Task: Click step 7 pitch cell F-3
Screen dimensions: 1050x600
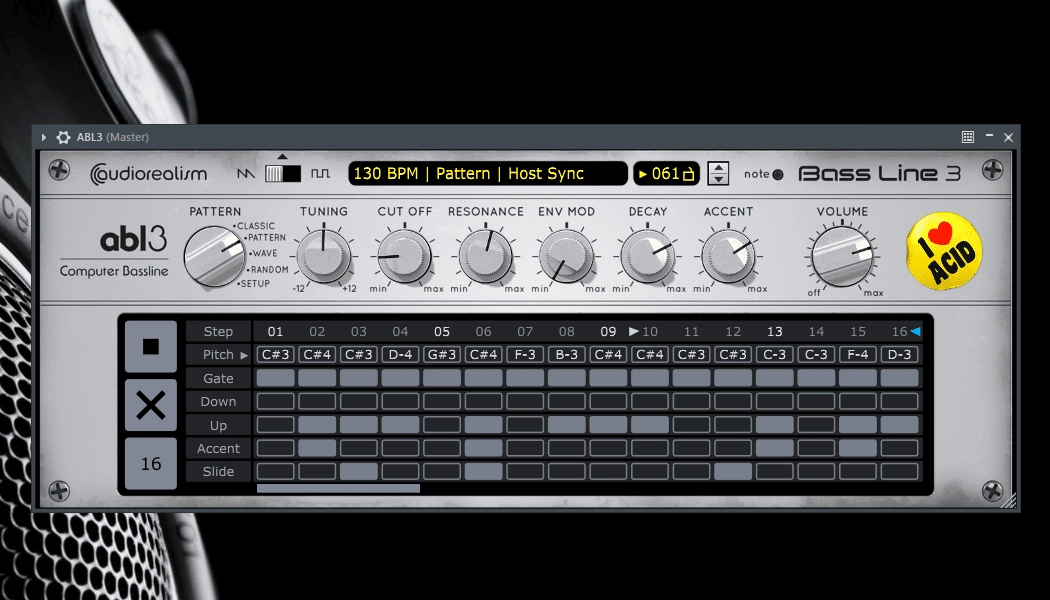Action: pyautogui.click(x=525, y=354)
